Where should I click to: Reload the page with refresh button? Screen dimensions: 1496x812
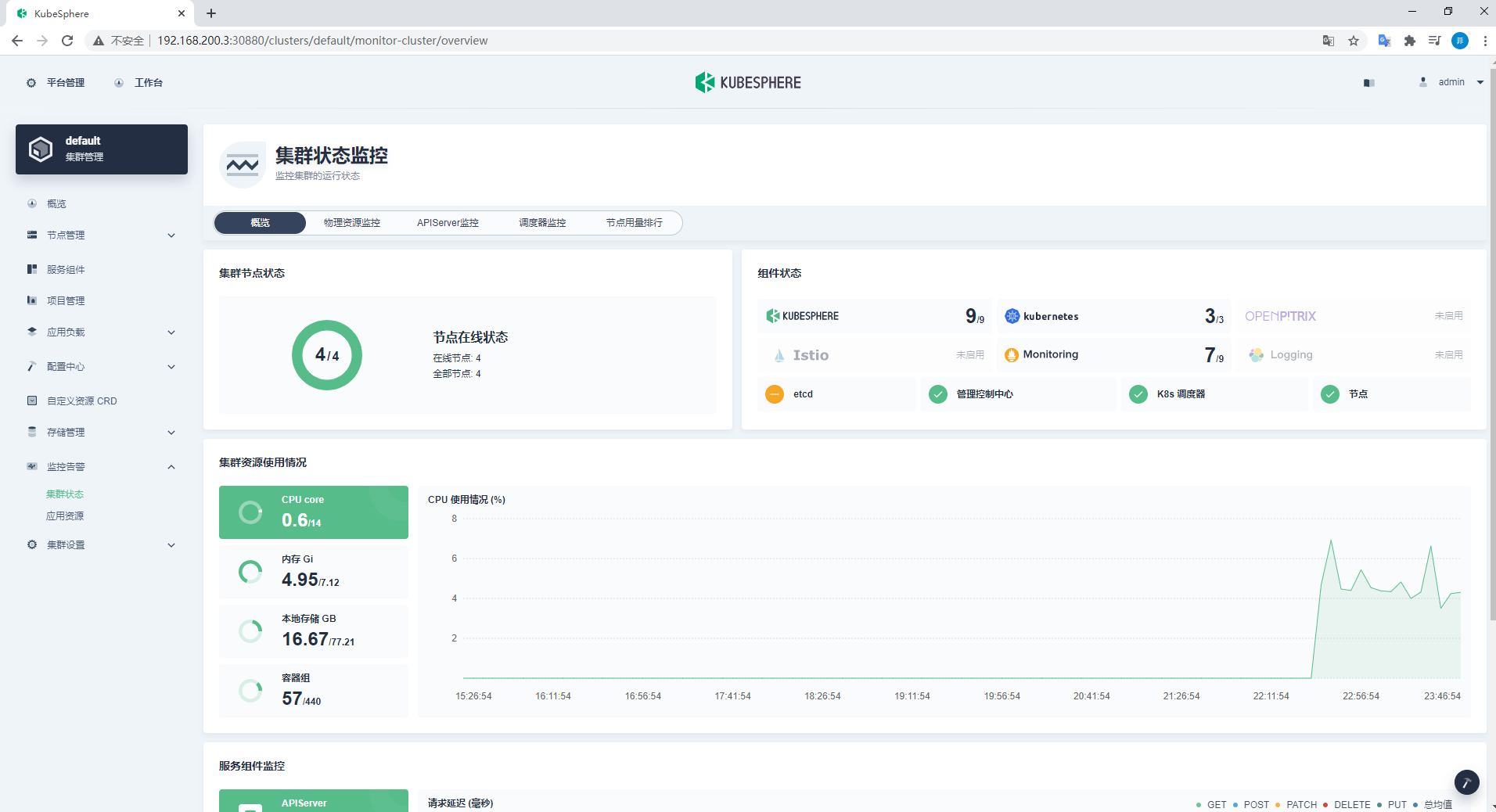click(x=67, y=41)
